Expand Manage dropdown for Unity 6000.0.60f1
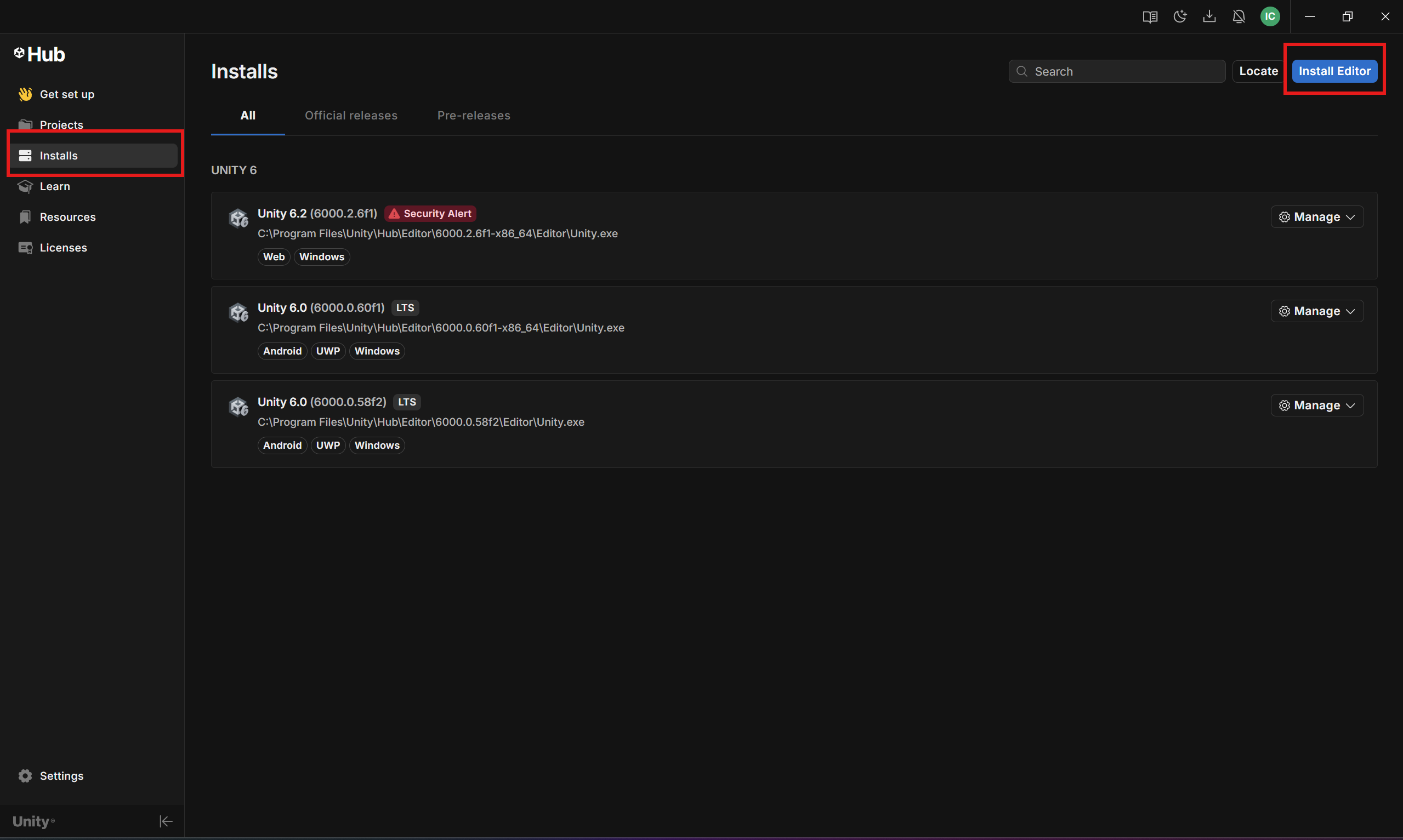Viewport: 1403px width, 840px height. click(x=1317, y=311)
